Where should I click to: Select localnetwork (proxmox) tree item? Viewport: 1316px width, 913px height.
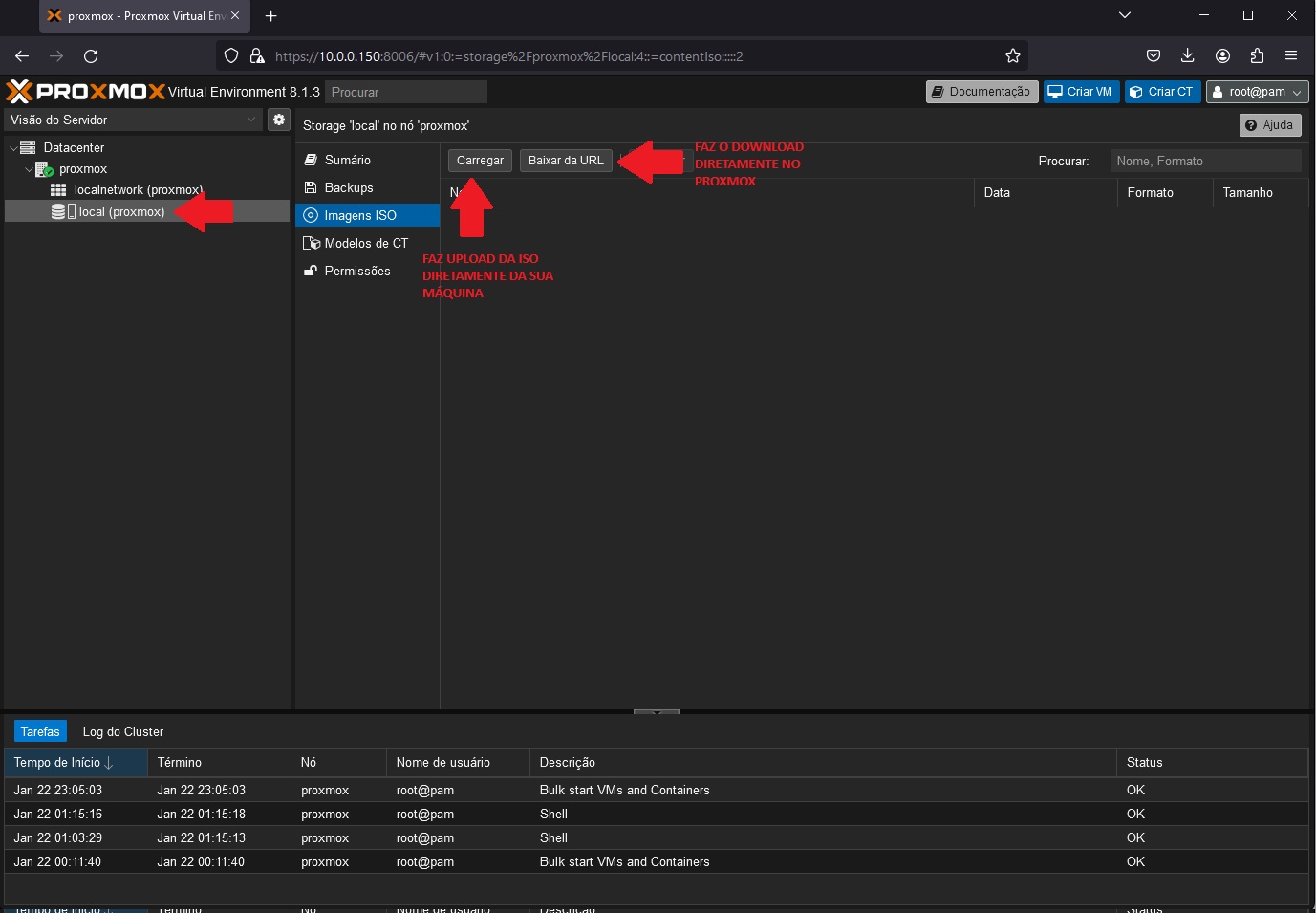coord(139,190)
